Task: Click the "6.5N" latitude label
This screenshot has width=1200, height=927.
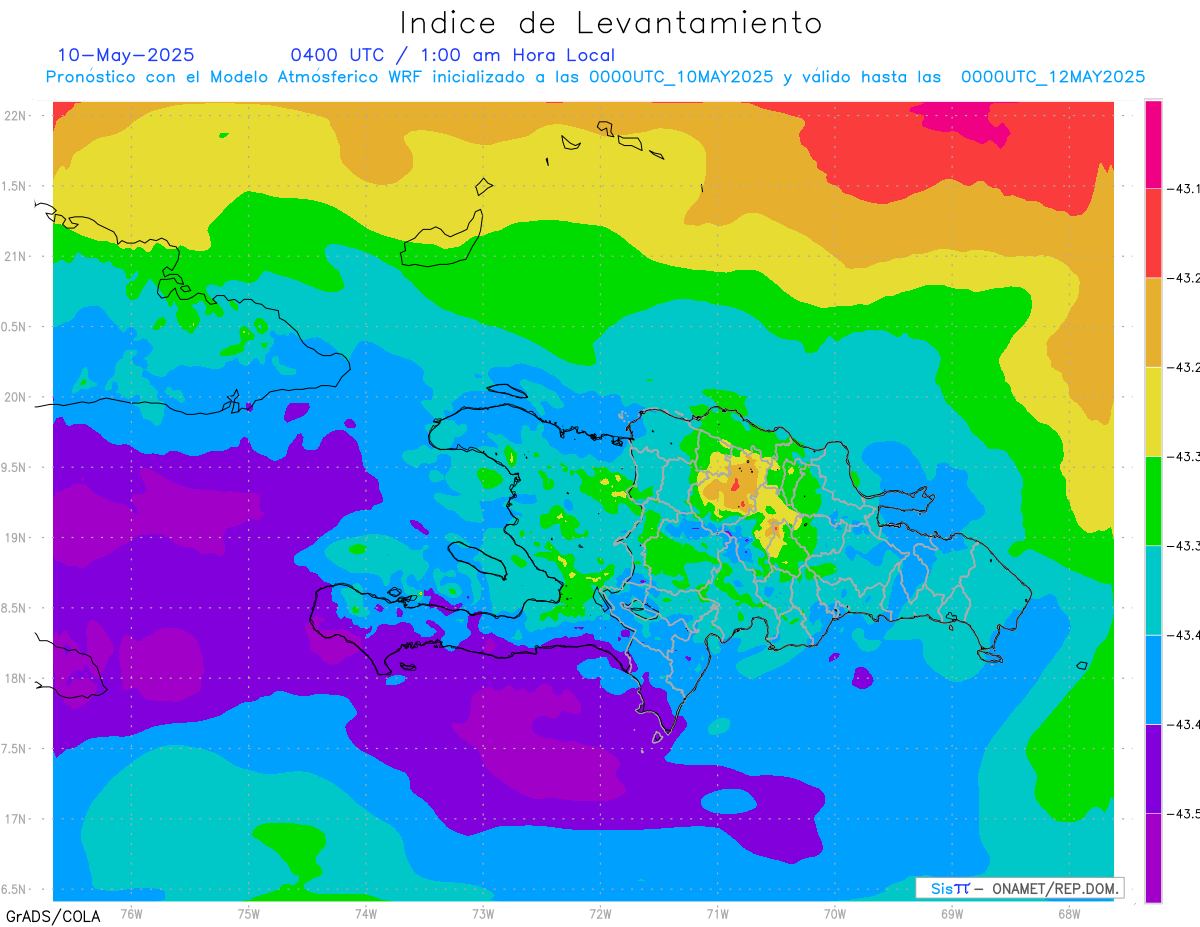Action: [12, 889]
